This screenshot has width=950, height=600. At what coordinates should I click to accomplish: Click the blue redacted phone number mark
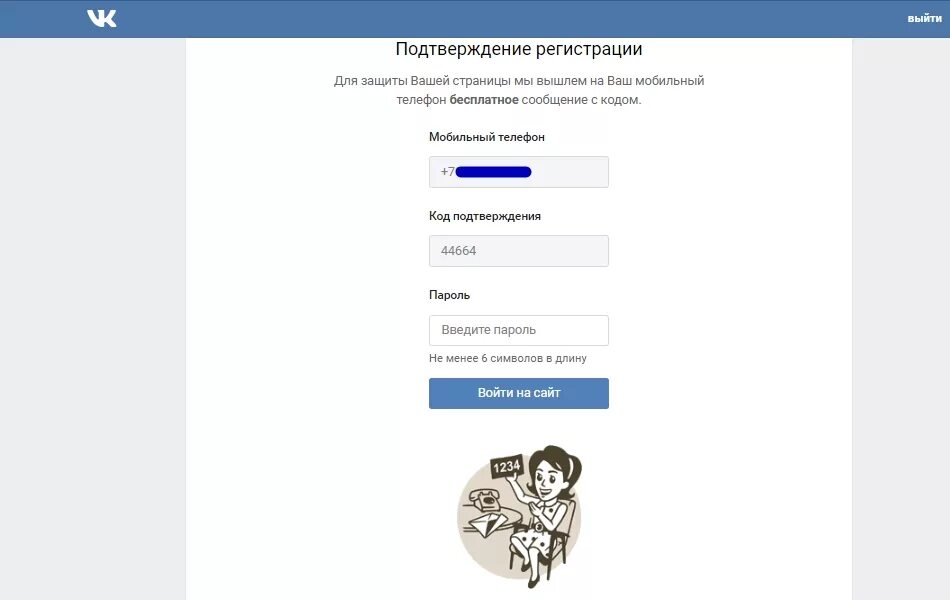[x=493, y=172]
